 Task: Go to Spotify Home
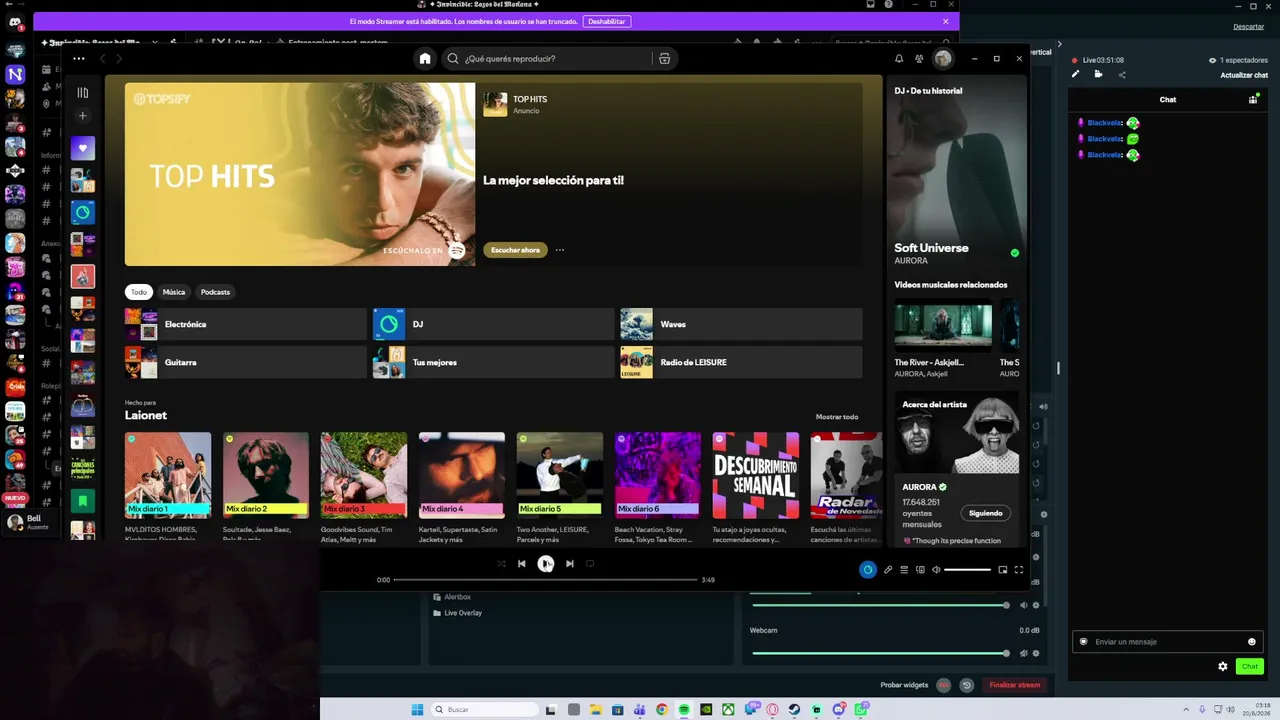click(425, 59)
